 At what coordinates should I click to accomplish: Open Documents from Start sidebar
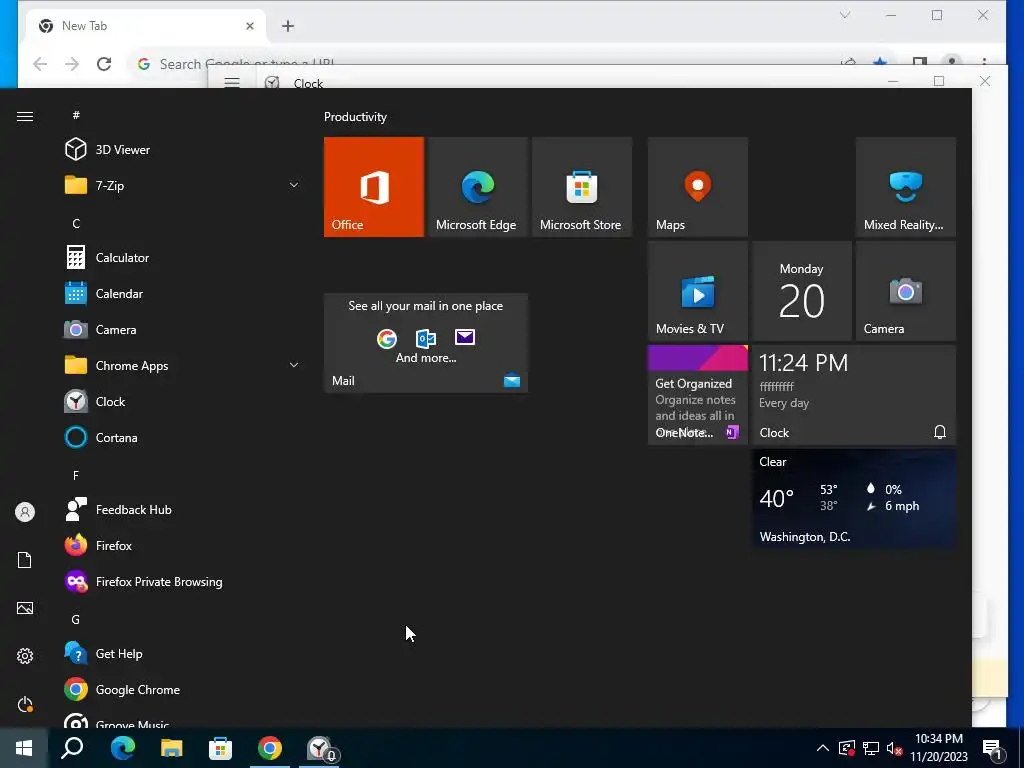point(25,560)
